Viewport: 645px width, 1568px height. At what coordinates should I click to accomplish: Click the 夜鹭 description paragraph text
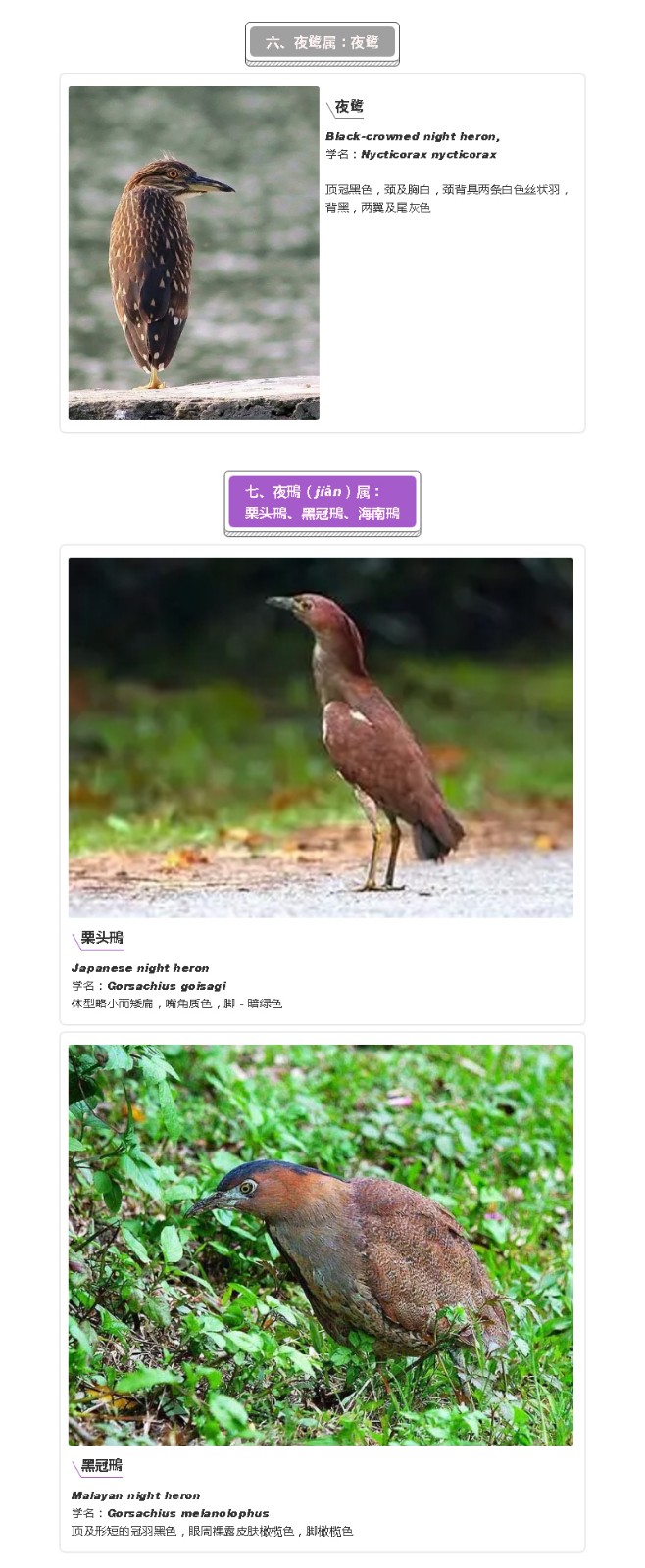pos(448,198)
